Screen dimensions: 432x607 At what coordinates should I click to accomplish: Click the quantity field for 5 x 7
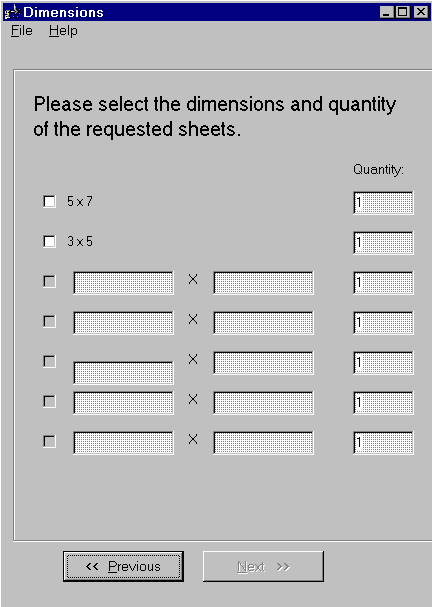[383, 203]
